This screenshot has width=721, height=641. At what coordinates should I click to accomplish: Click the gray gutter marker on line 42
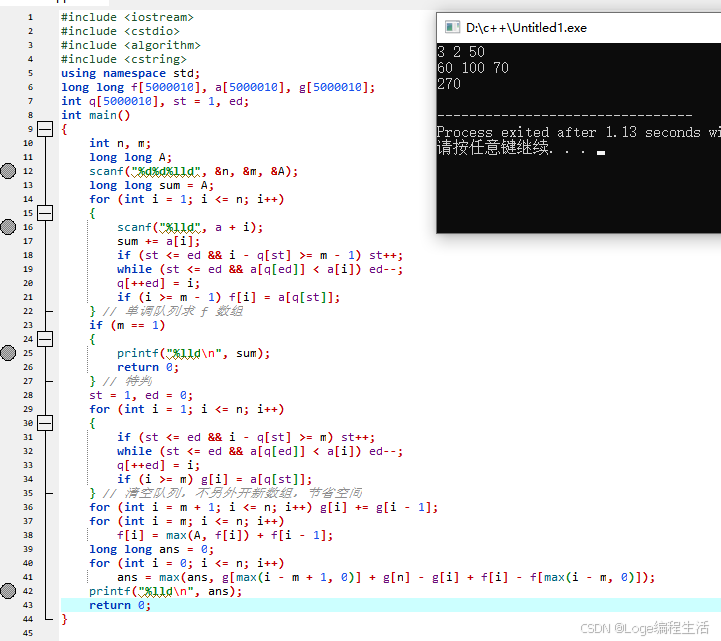8,591
